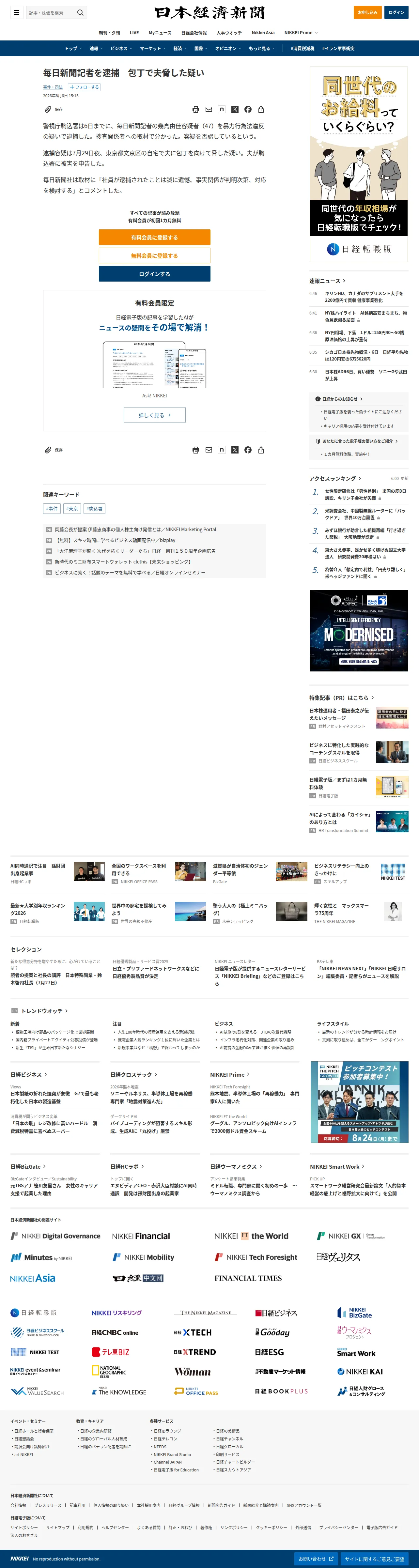419x1568 pixels.
Task: Click 詳しく見る in the Ask! NIKKEI box
Action: (x=155, y=415)
